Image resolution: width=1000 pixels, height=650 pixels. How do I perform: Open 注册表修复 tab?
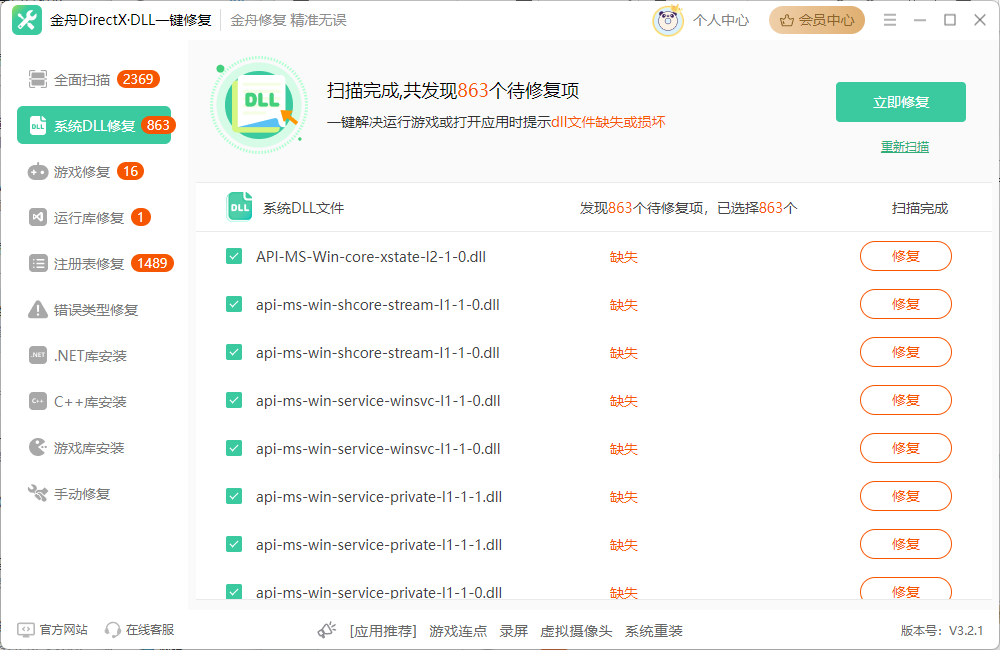pyautogui.click(x=94, y=263)
